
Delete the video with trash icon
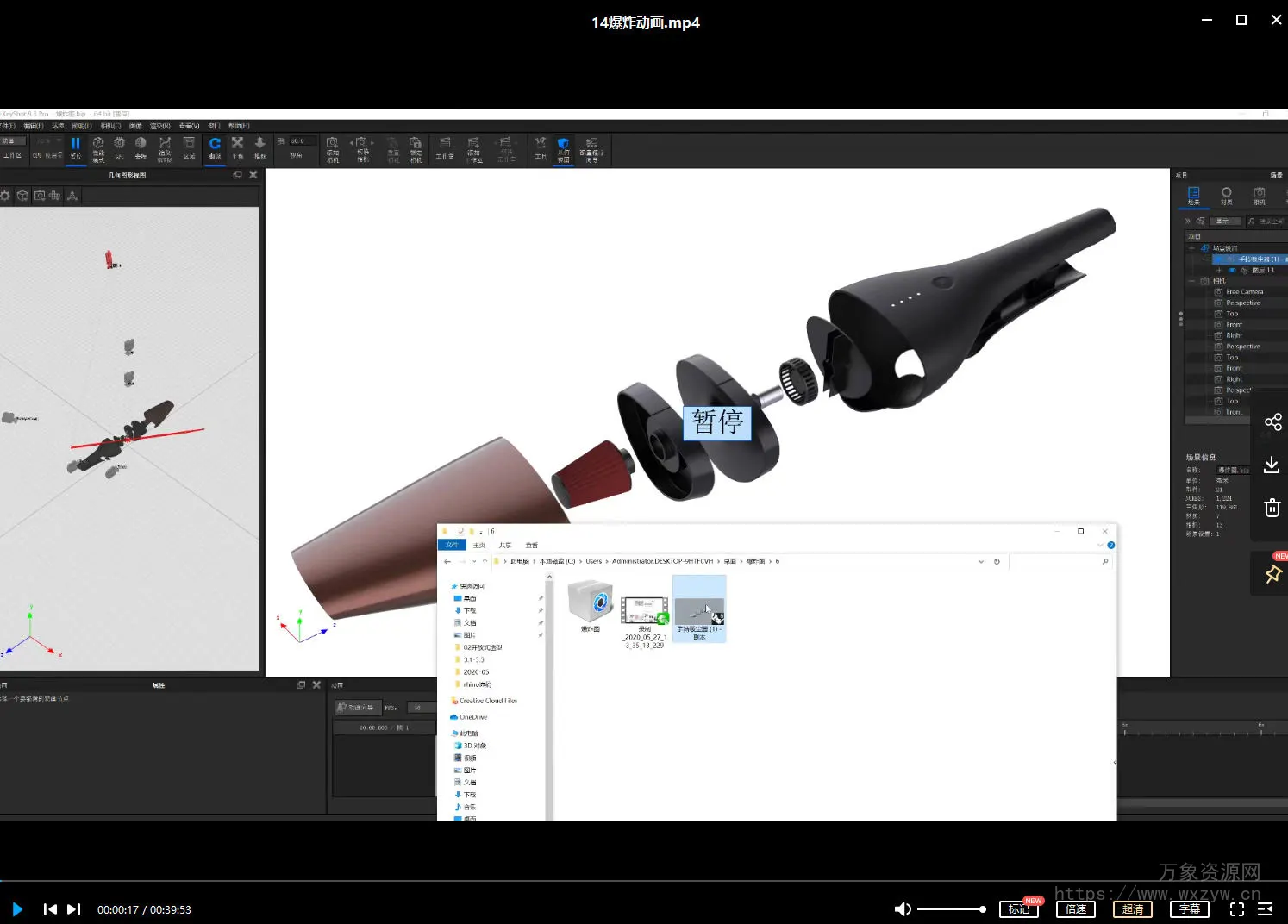[1272, 508]
